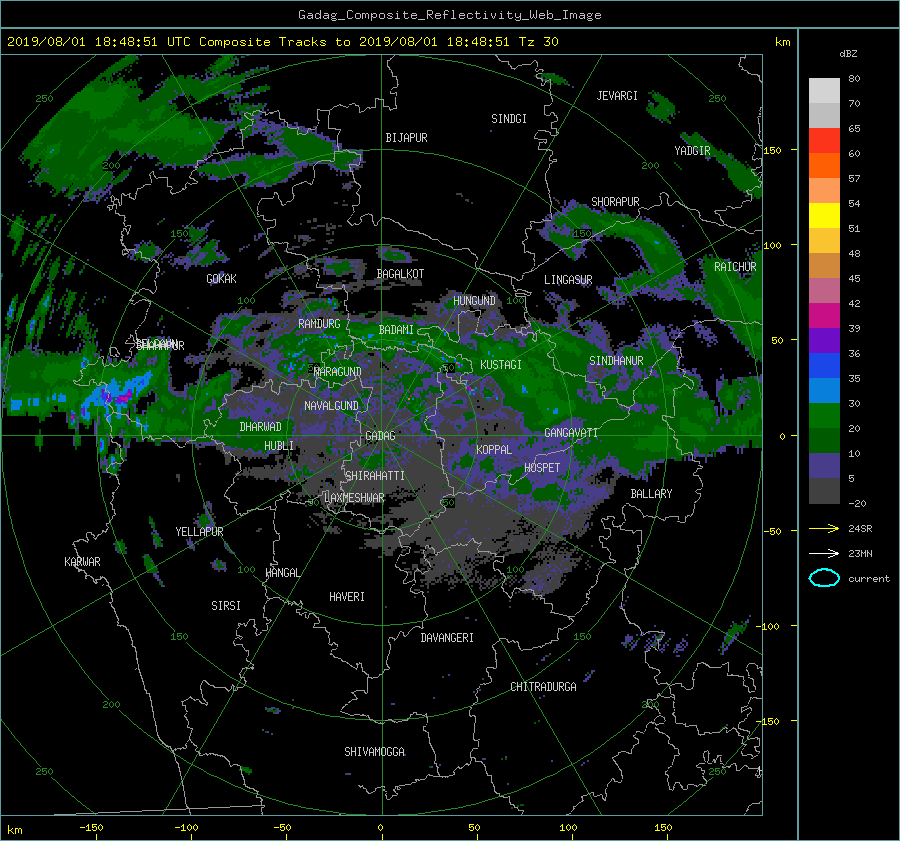Click the YELLAPUR city label
Viewport: 900px width, 841px height.
coord(199,532)
